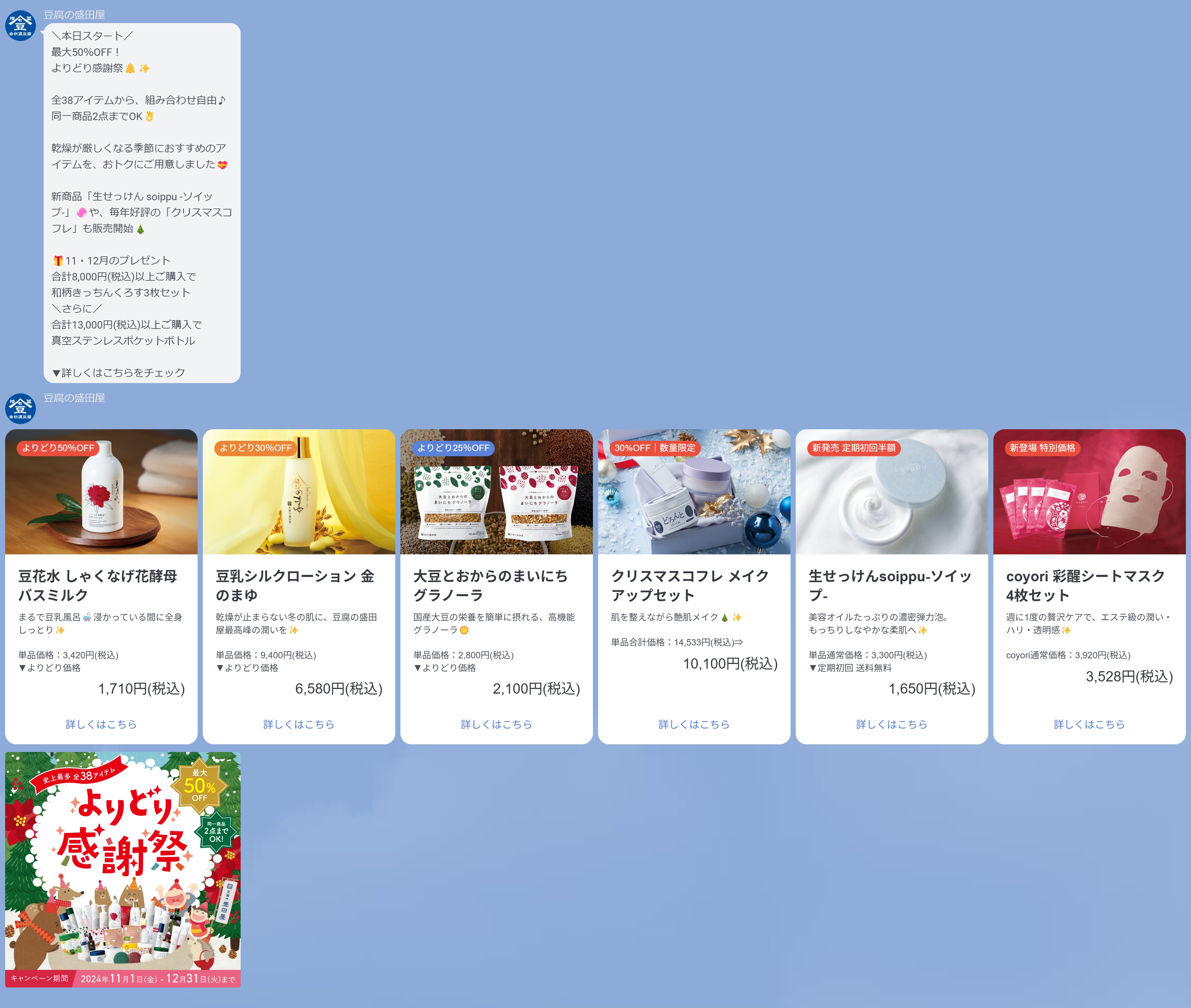Image resolution: width=1191 pixels, height=1008 pixels.
Task: Click sender name 豆腐の盛田屋 above the product cards
Action: [x=74, y=398]
